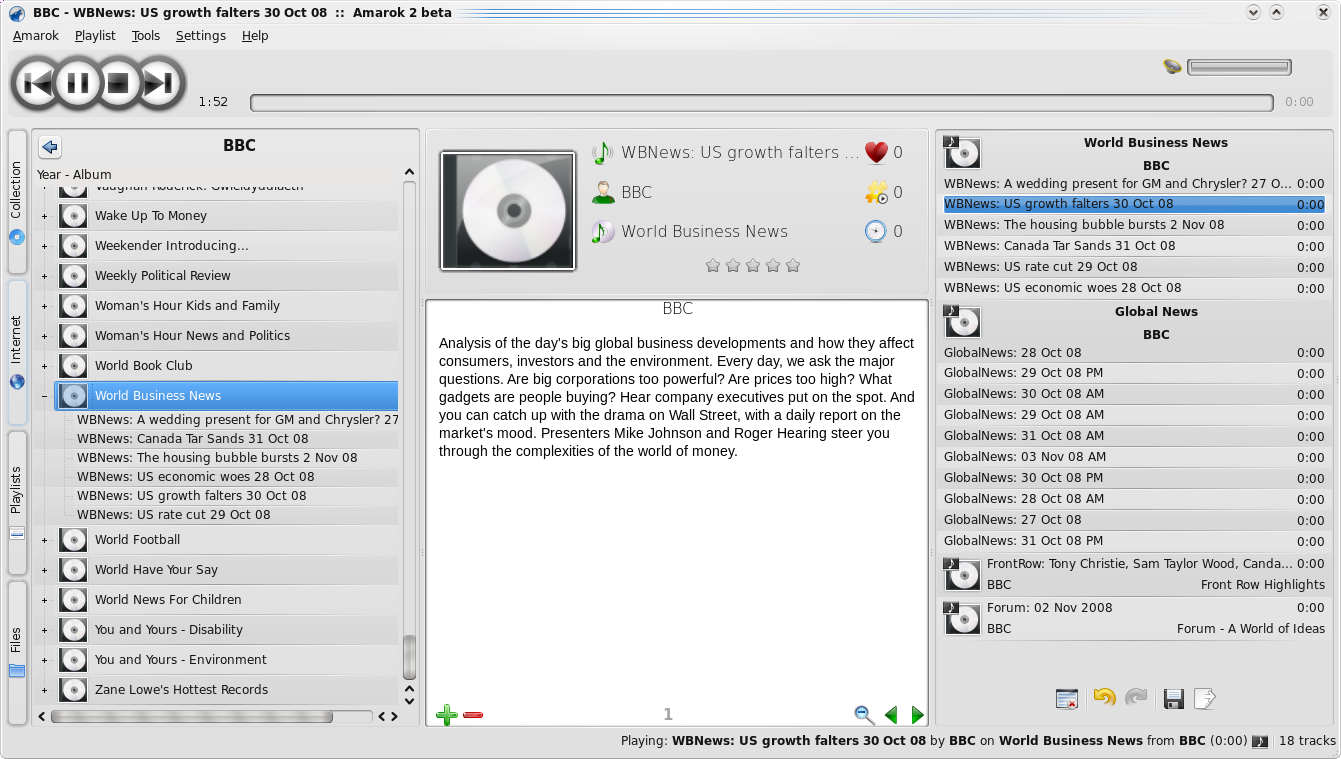Add an applet with green plus icon

[447, 715]
